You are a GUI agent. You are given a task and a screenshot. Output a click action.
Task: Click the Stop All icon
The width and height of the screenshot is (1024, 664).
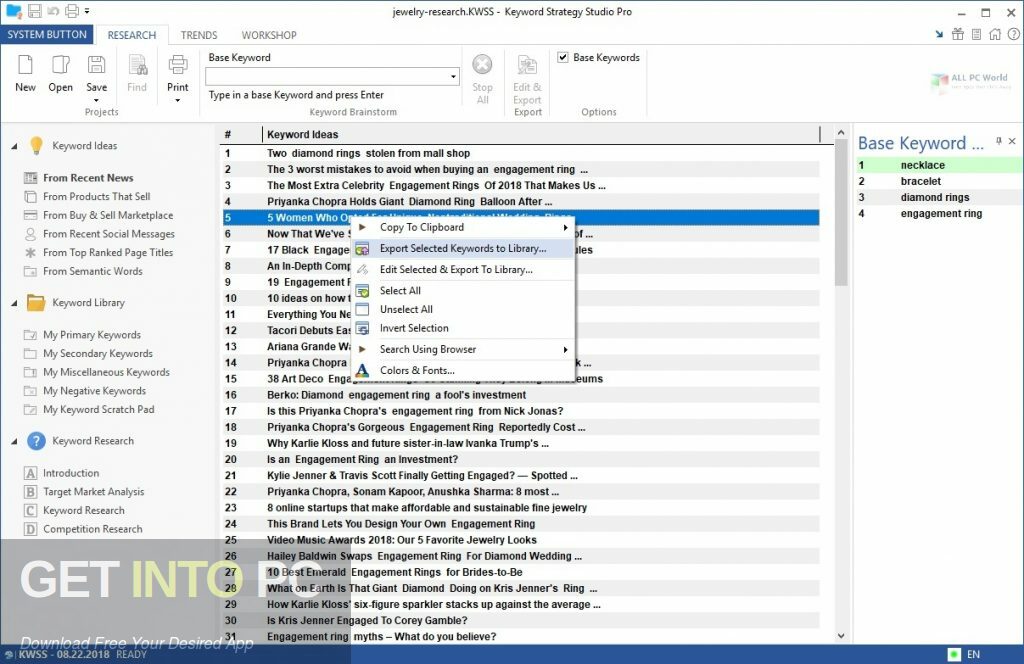point(483,65)
